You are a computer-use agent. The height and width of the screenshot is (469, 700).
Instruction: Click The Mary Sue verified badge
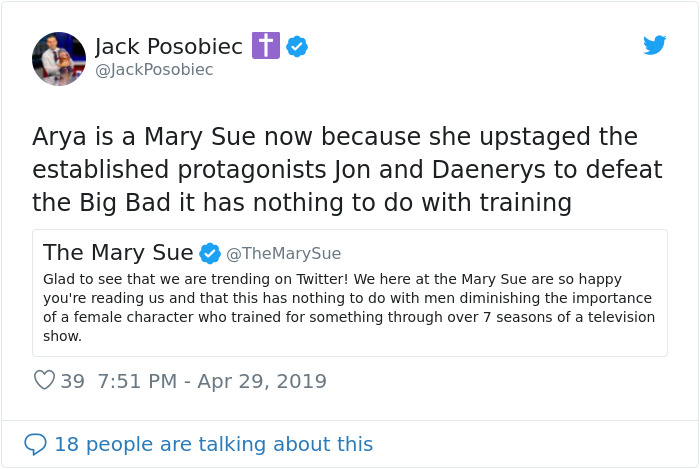pyautogui.click(x=210, y=253)
